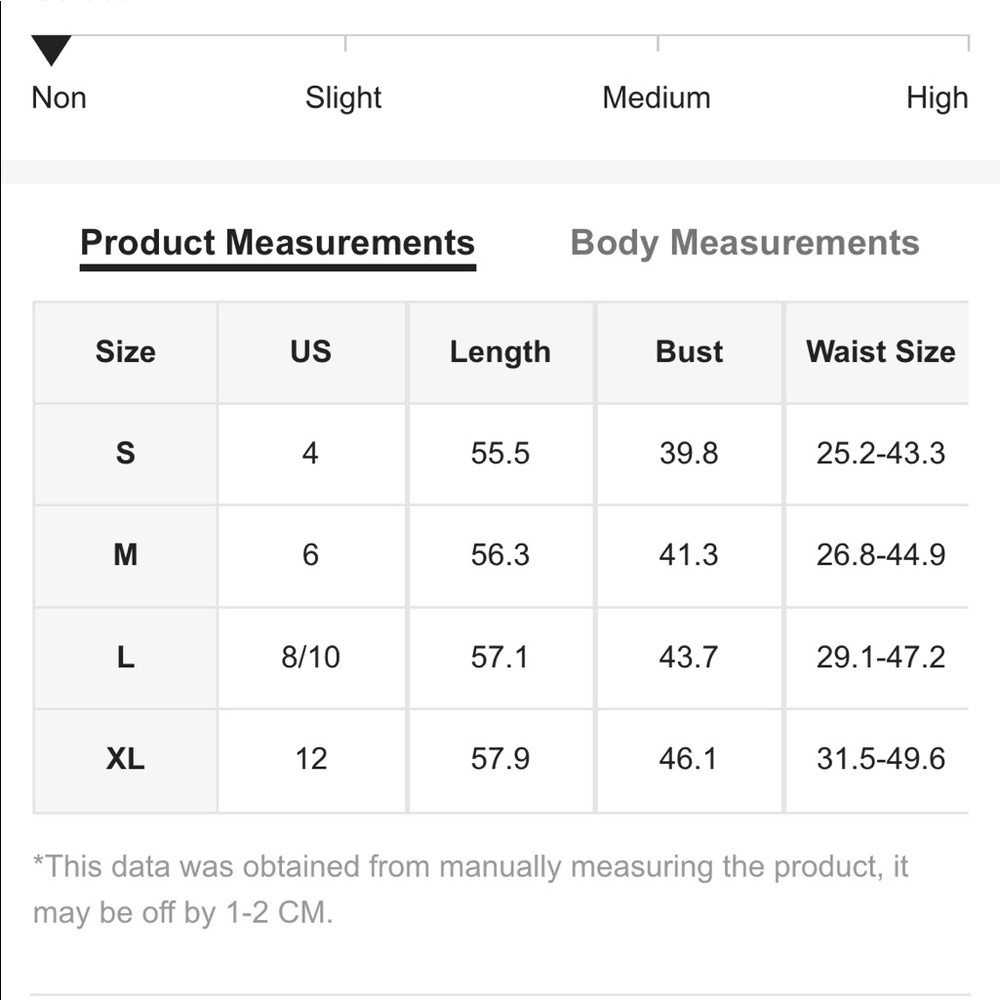Viewport: 1000px width, 1000px height.
Task: Click the Bust column header
Action: click(x=689, y=352)
